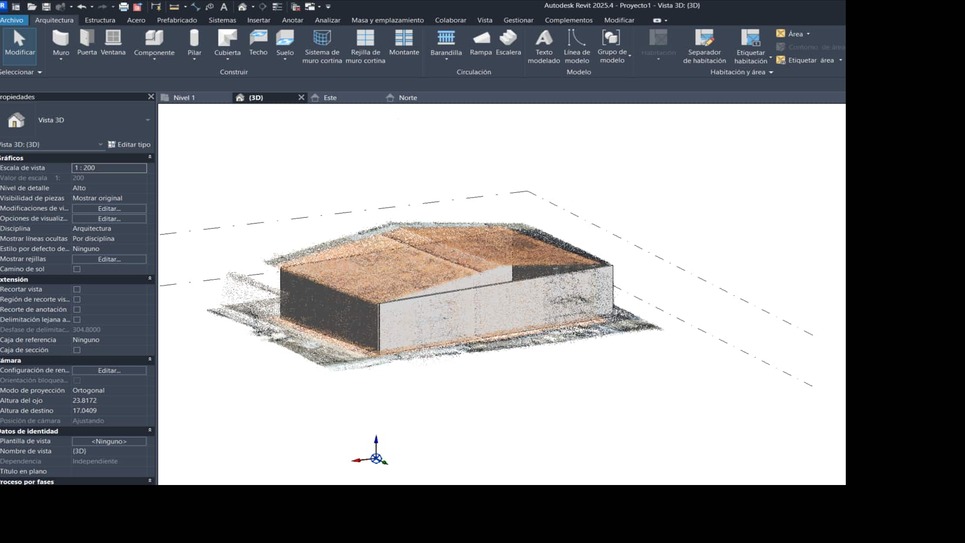Image resolution: width=965 pixels, height=543 pixels.
Task: Close the {3D} view tab
Action: [x=301, y=97]
